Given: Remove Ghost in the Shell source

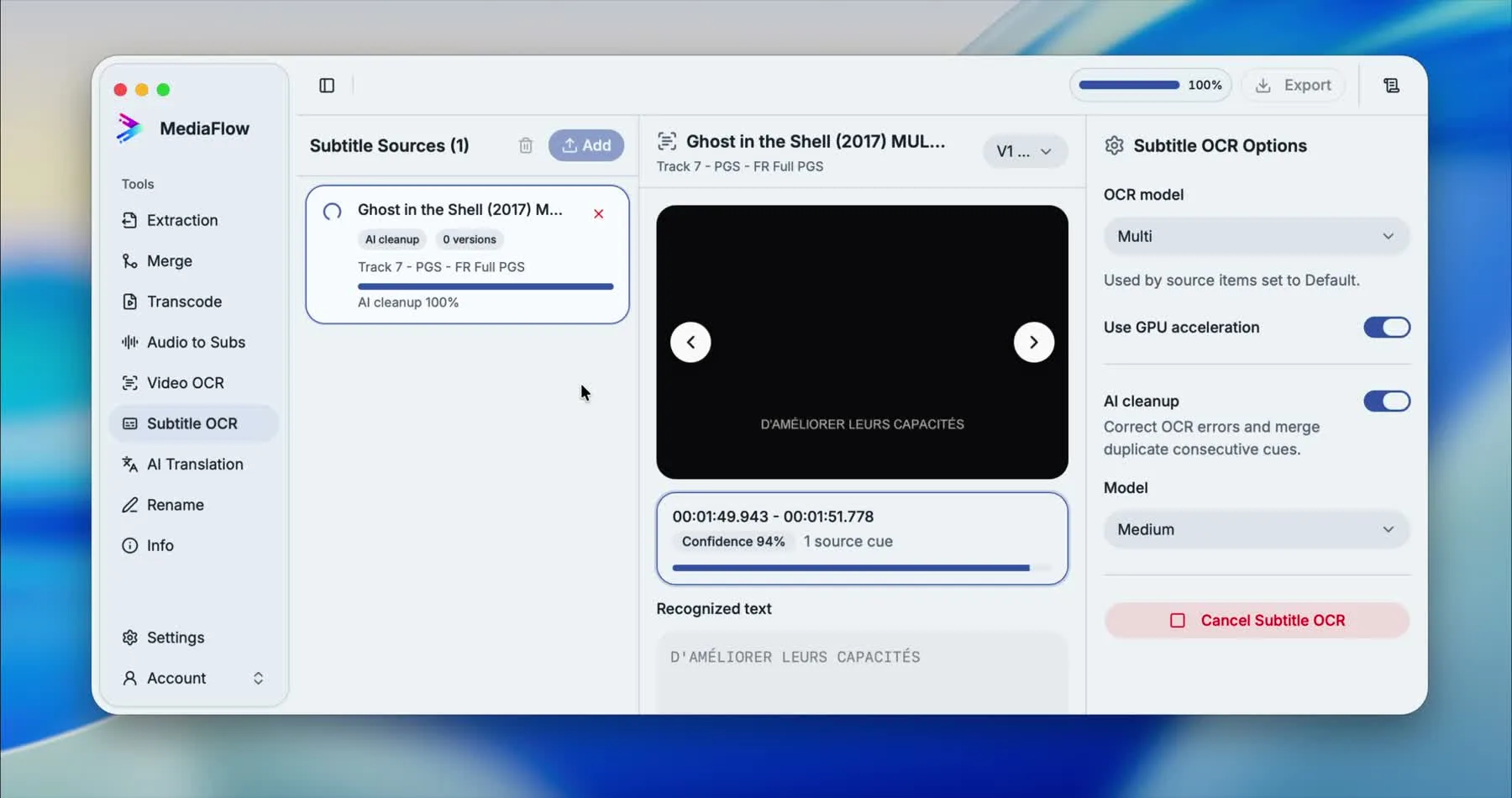Looking at the screenshot, I should click(599, 214).
